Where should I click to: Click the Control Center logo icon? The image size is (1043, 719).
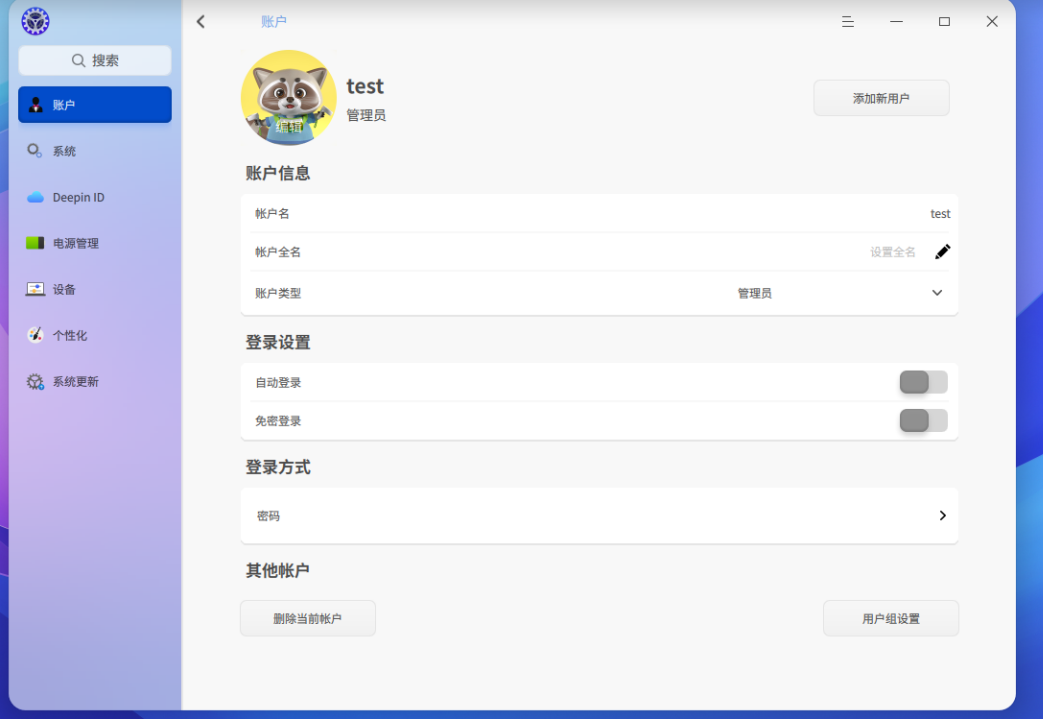35,21
